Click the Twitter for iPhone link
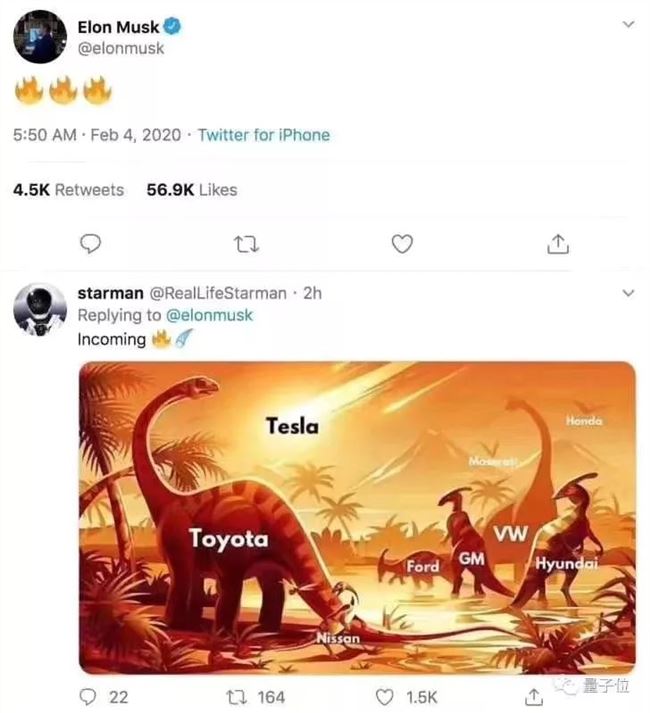The width and height of the screenshot is (650, 713). coord(263,135)
